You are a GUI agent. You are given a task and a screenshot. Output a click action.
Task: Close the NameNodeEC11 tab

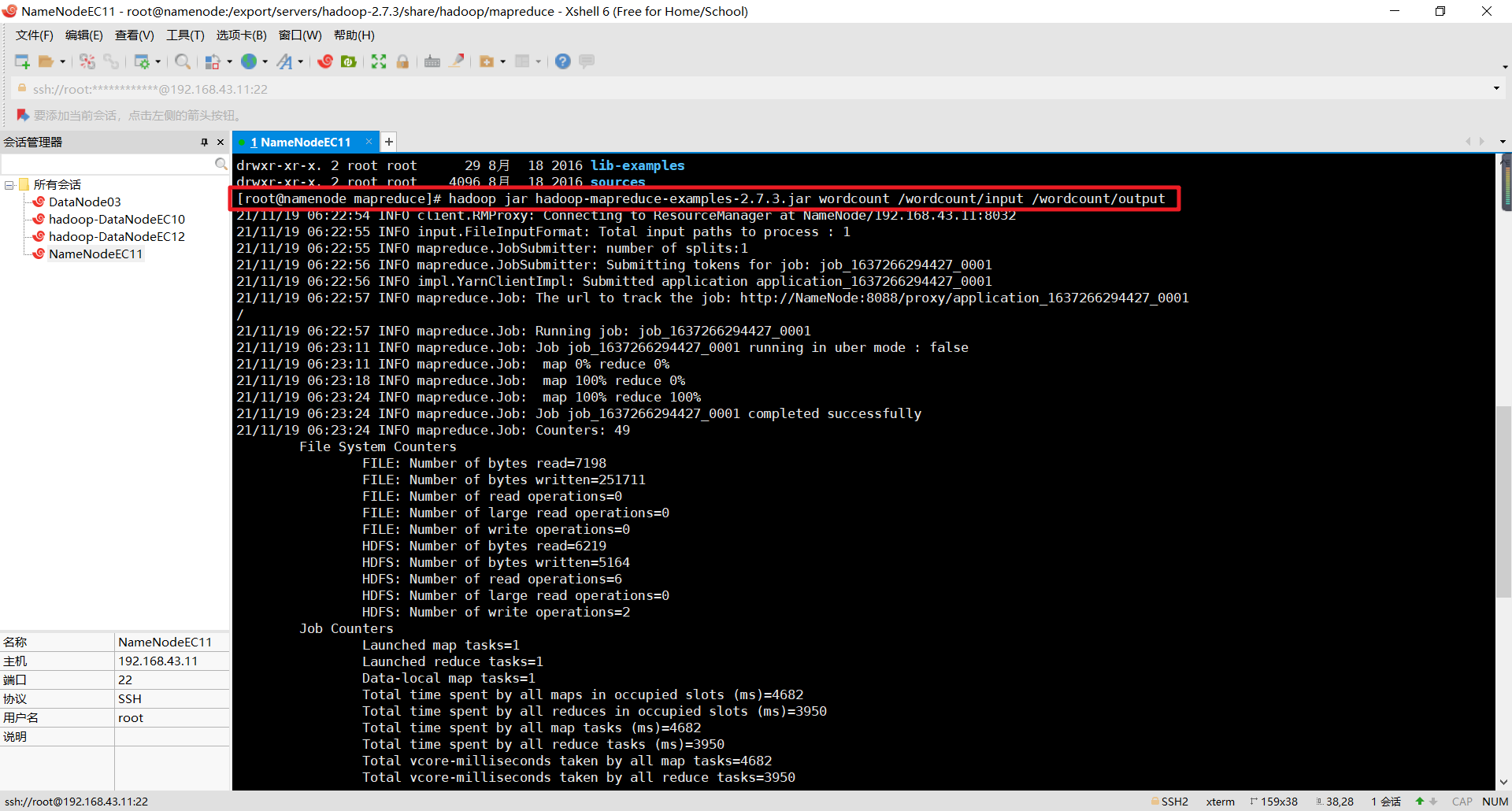click(369, 142)
